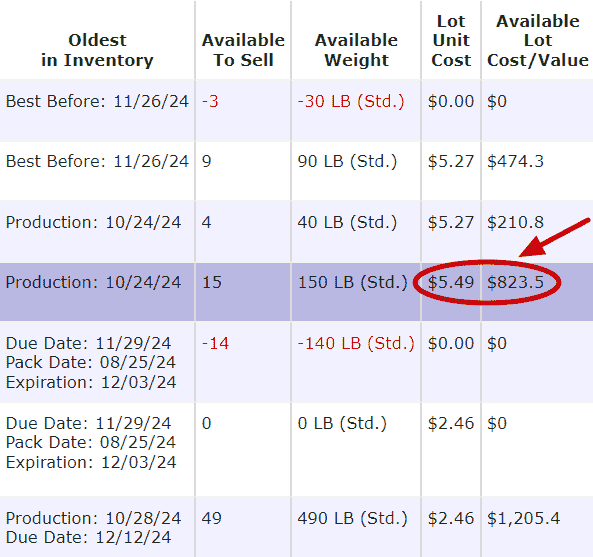Click the Available Weight column header
This screenshot has width=593, height=557.
(356, 50)
